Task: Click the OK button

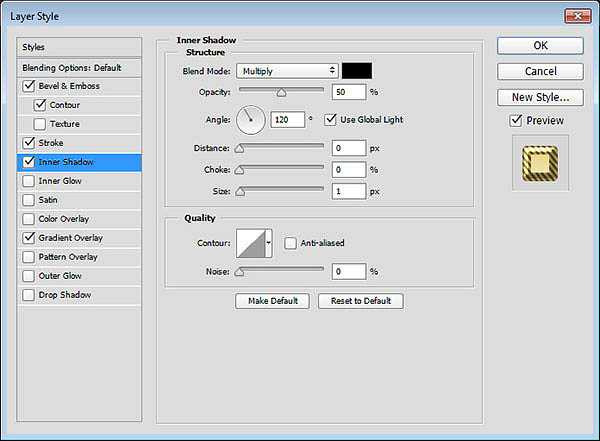Action: (x=540, y=45)
